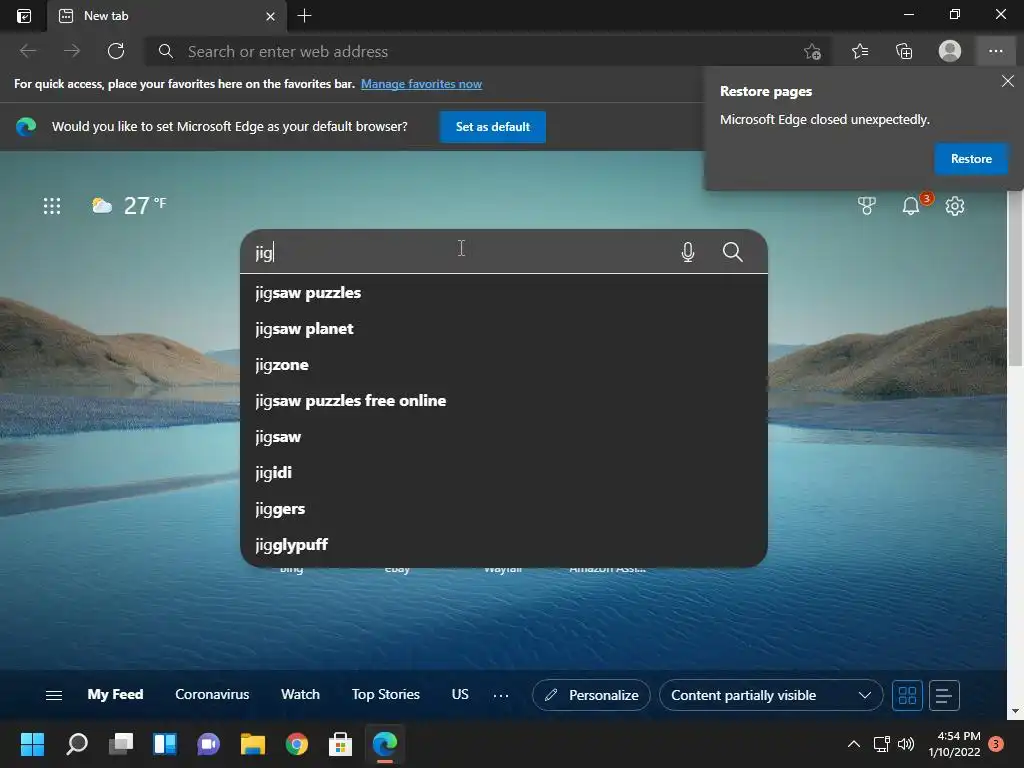Switch to the Coronavirus tab
Screen dimensions: 1024x768
point(212,694)
